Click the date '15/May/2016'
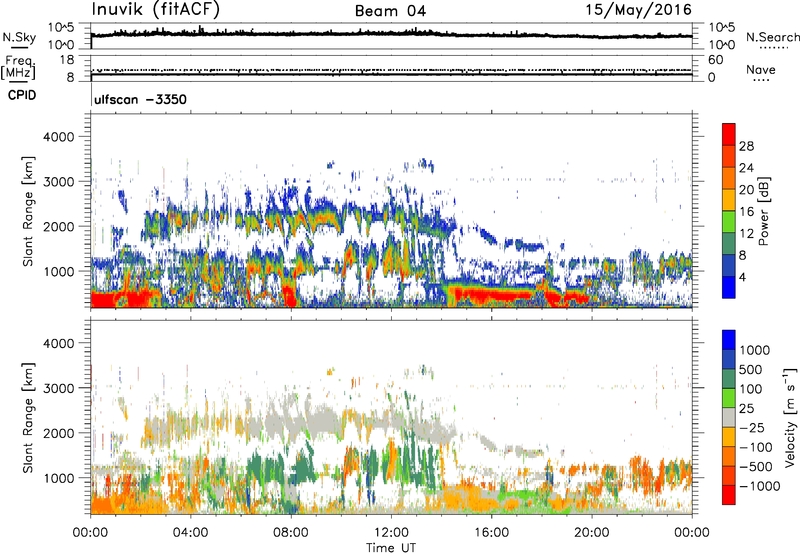Image resolution: width=800 pixels, height=554 pixels. tap(639, 10)
